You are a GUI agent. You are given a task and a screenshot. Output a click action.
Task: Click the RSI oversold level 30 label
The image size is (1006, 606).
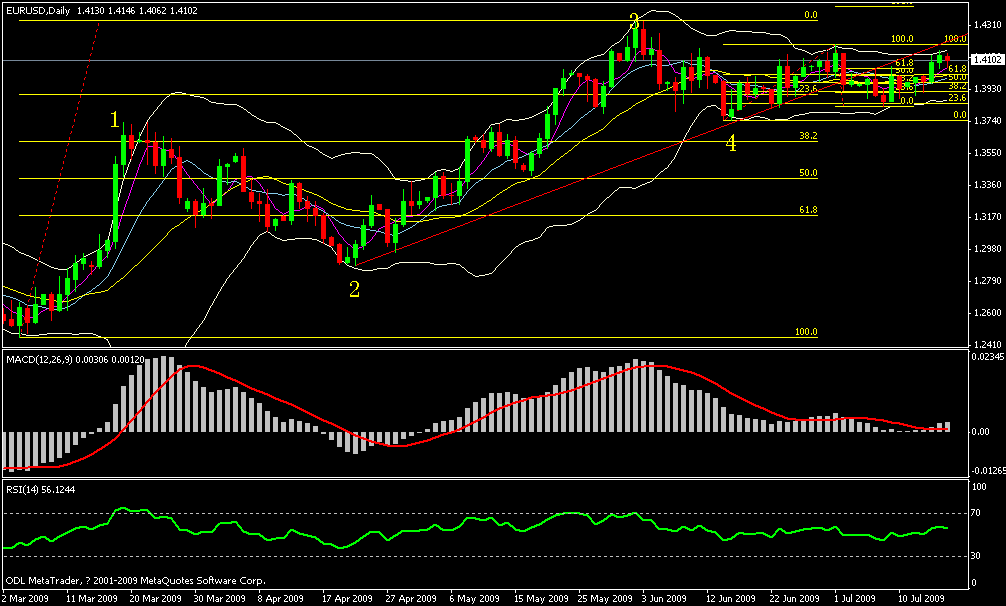[976, 556]
